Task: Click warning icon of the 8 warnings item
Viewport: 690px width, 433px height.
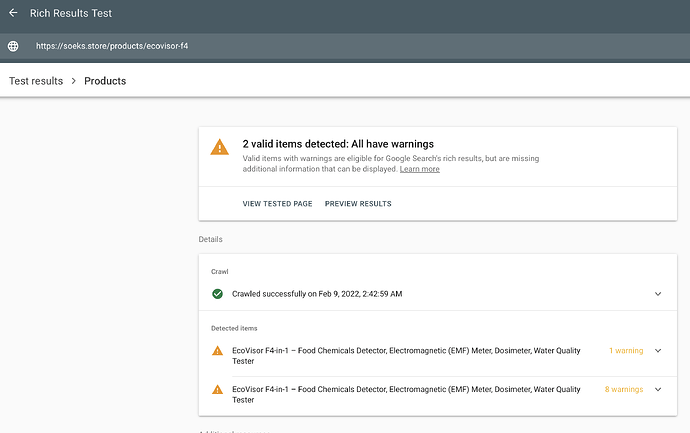Action: point(217,389)
